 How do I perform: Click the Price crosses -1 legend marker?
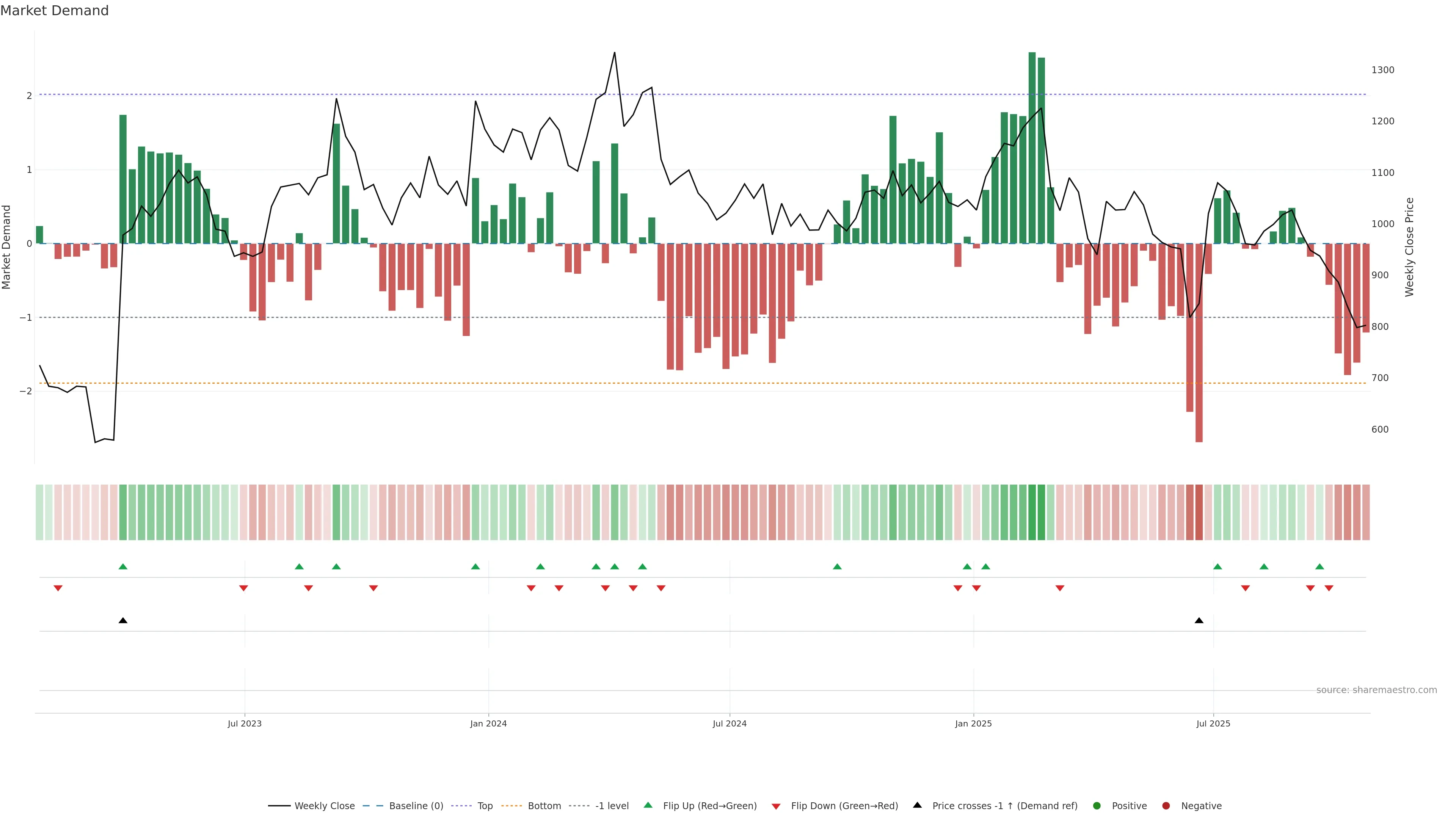pyautogui.click(x=917, y=805)
